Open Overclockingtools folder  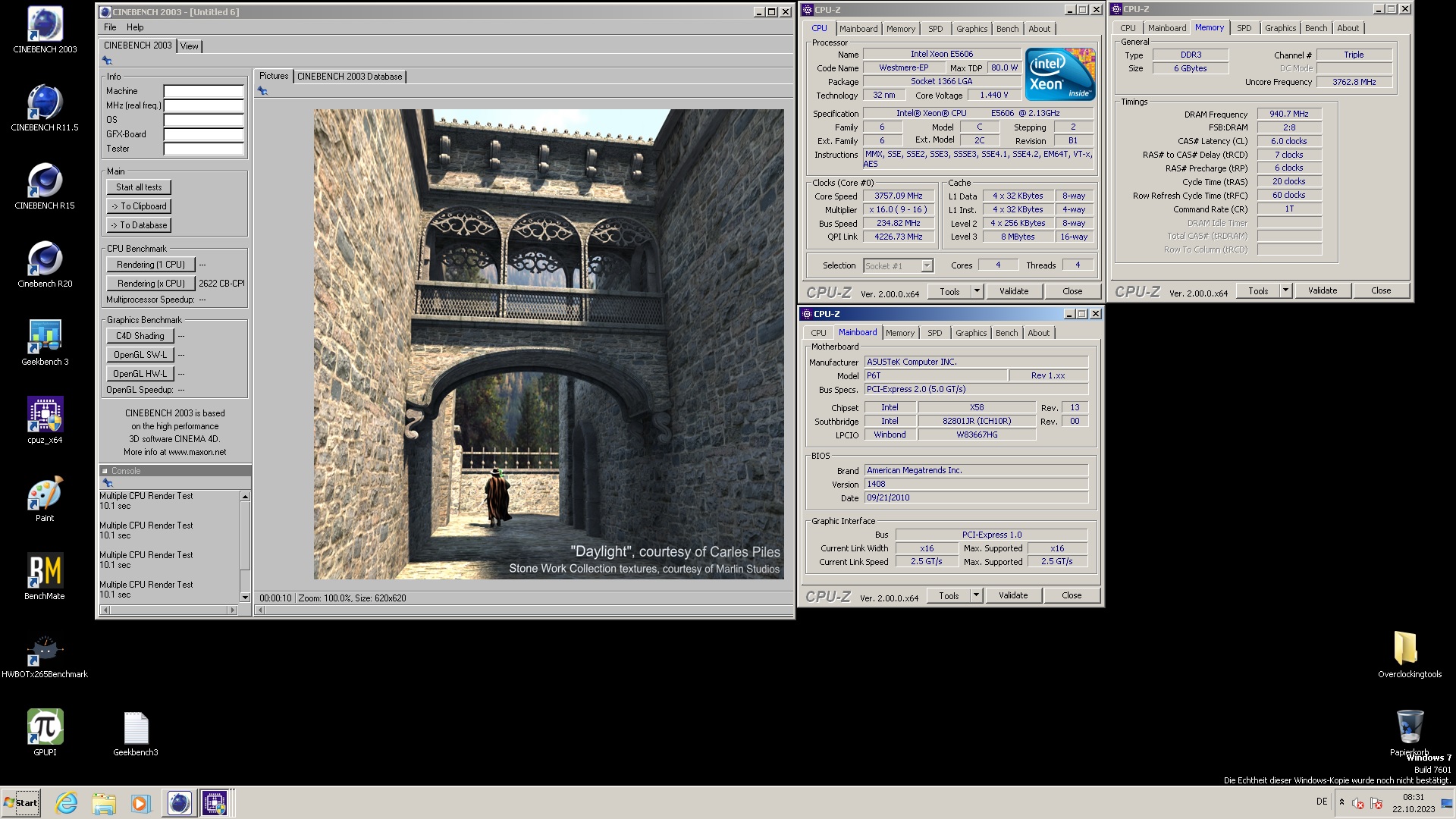pyautogui.click(x=1410, y=655)
